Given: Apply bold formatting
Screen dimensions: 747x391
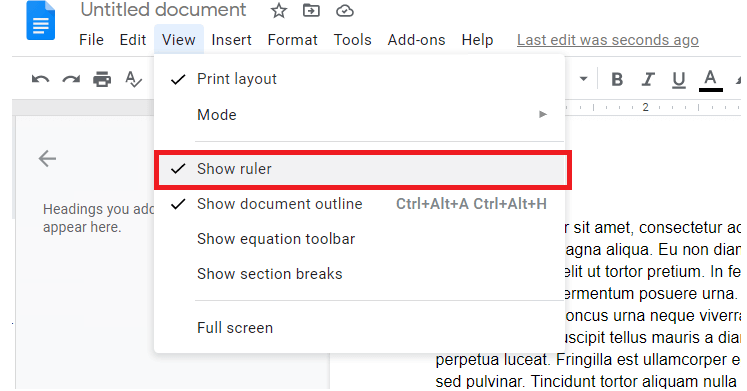Looking at the screenshot, I should [617, 79].
